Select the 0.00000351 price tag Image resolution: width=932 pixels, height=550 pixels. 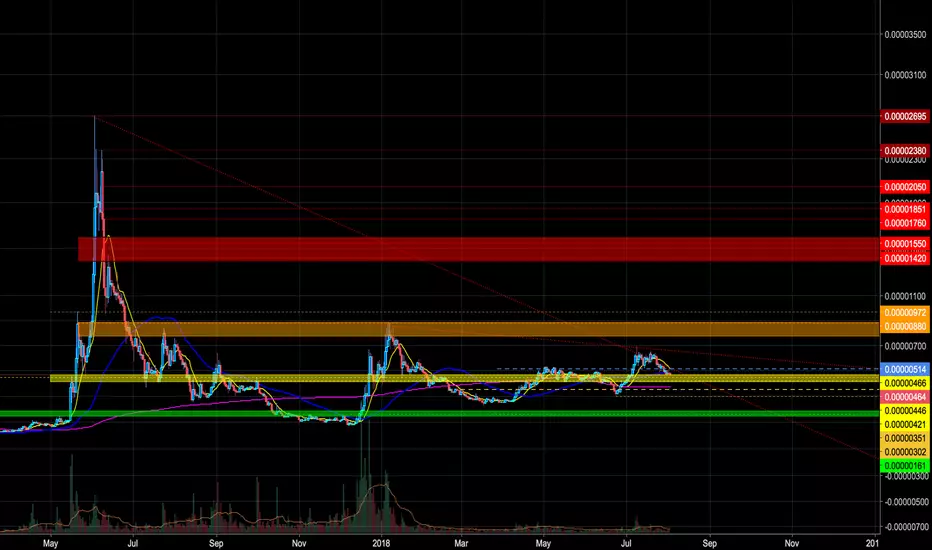coord(905,438)
